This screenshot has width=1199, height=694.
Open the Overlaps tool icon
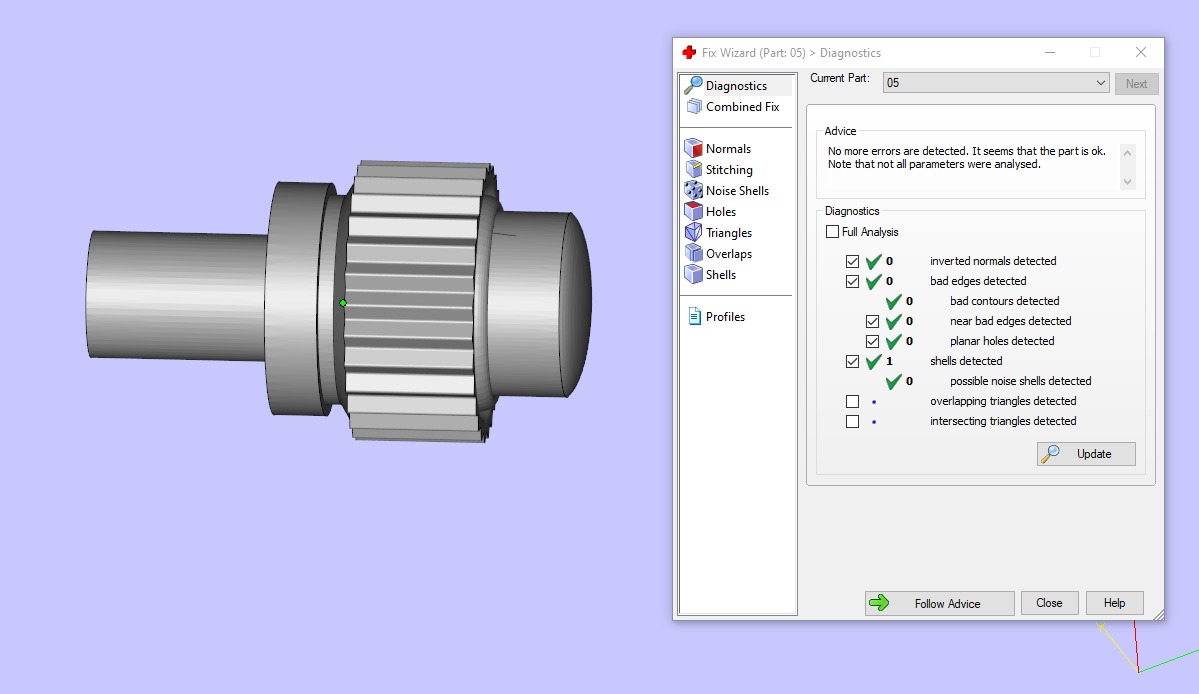pos(694,253)
